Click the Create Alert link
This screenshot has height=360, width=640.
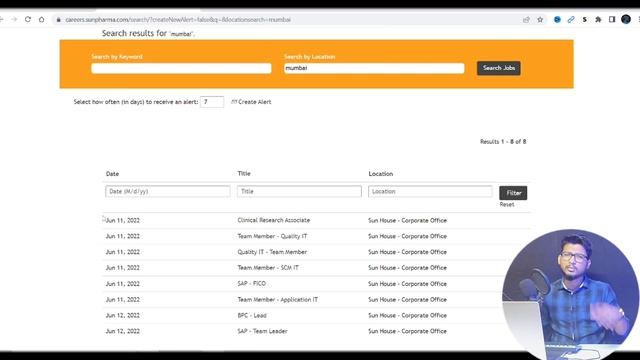(x=254, y=102)
